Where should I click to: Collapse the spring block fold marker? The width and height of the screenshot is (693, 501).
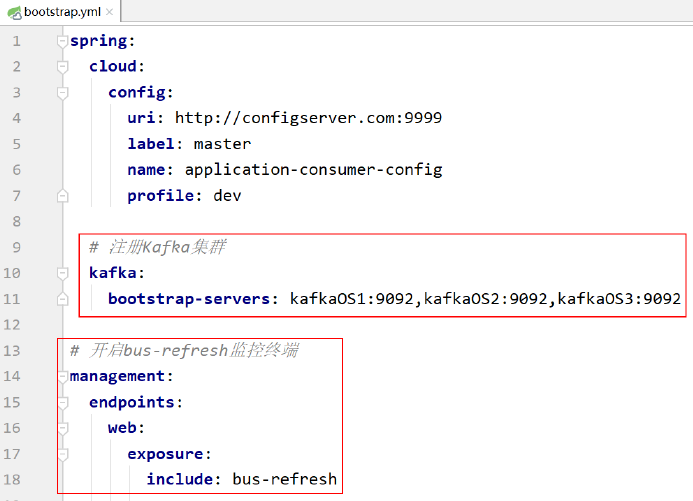click(x=62, y=41)
